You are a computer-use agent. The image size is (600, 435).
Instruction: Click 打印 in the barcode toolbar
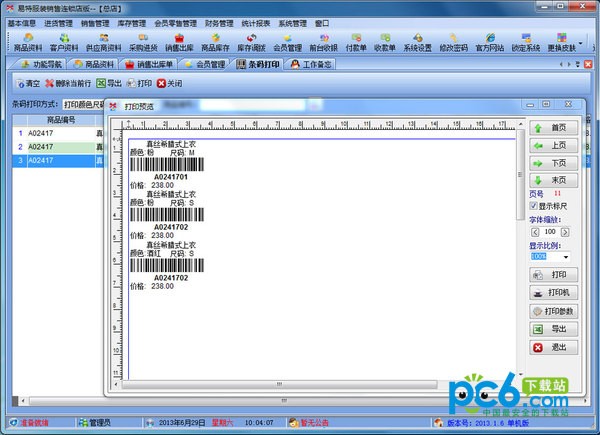139,83
